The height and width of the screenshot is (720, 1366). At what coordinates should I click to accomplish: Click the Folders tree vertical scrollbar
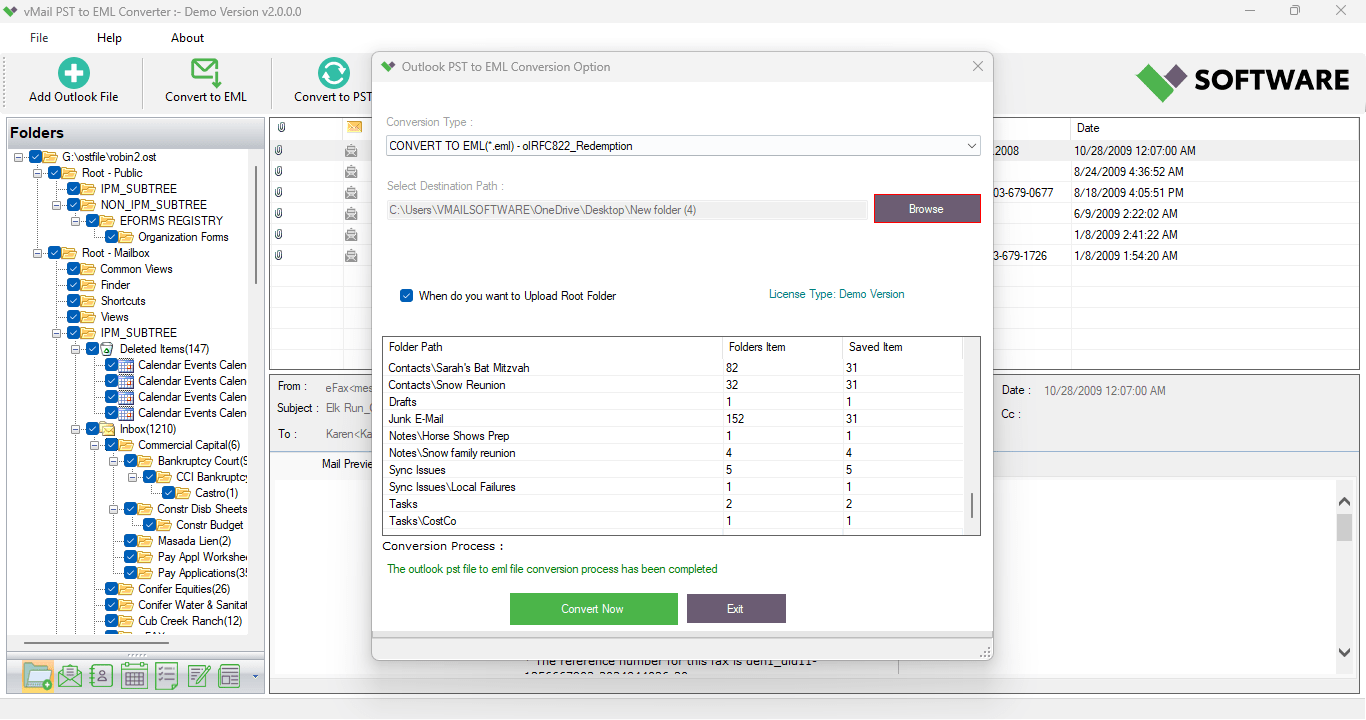click(x=256, y=224)
